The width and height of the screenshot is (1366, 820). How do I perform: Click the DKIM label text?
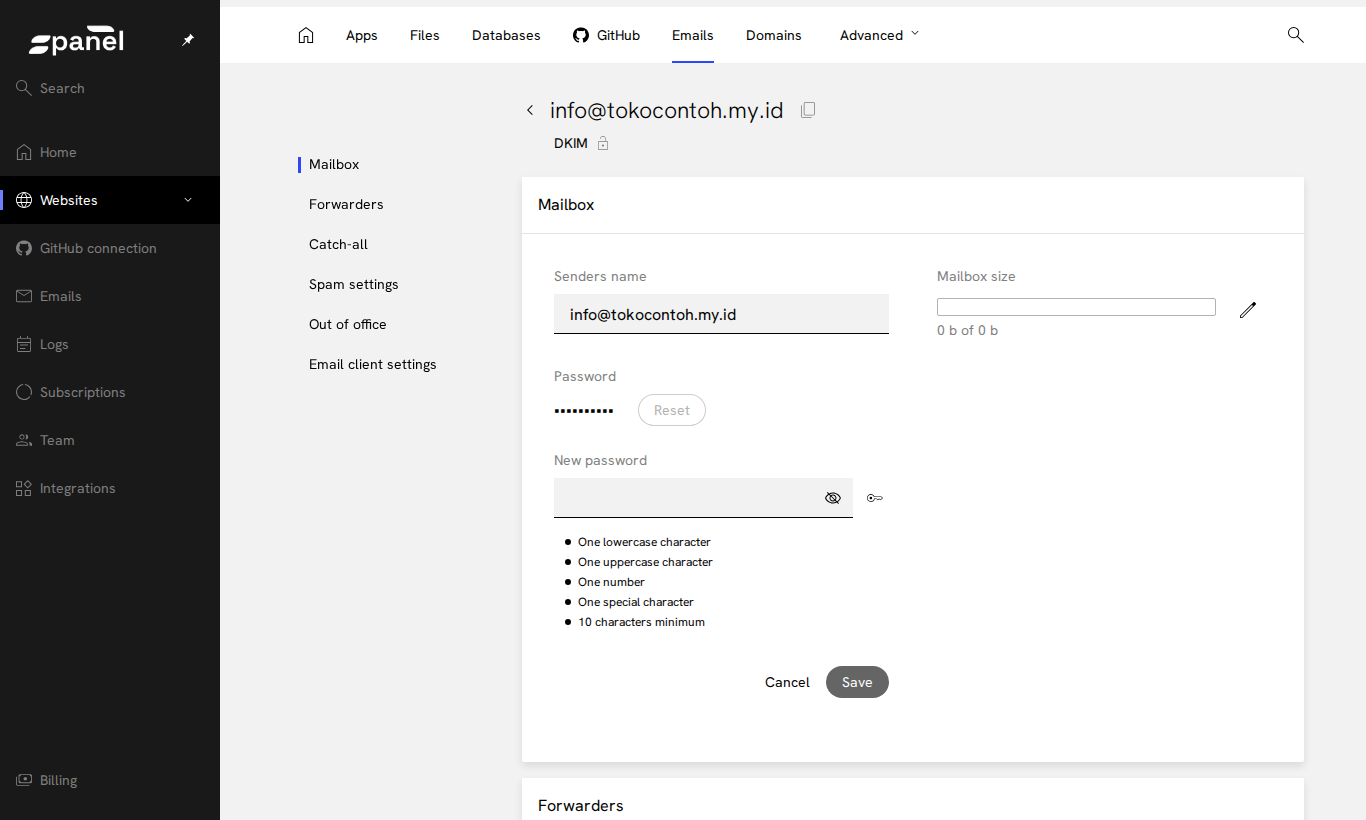pos(571,144)
